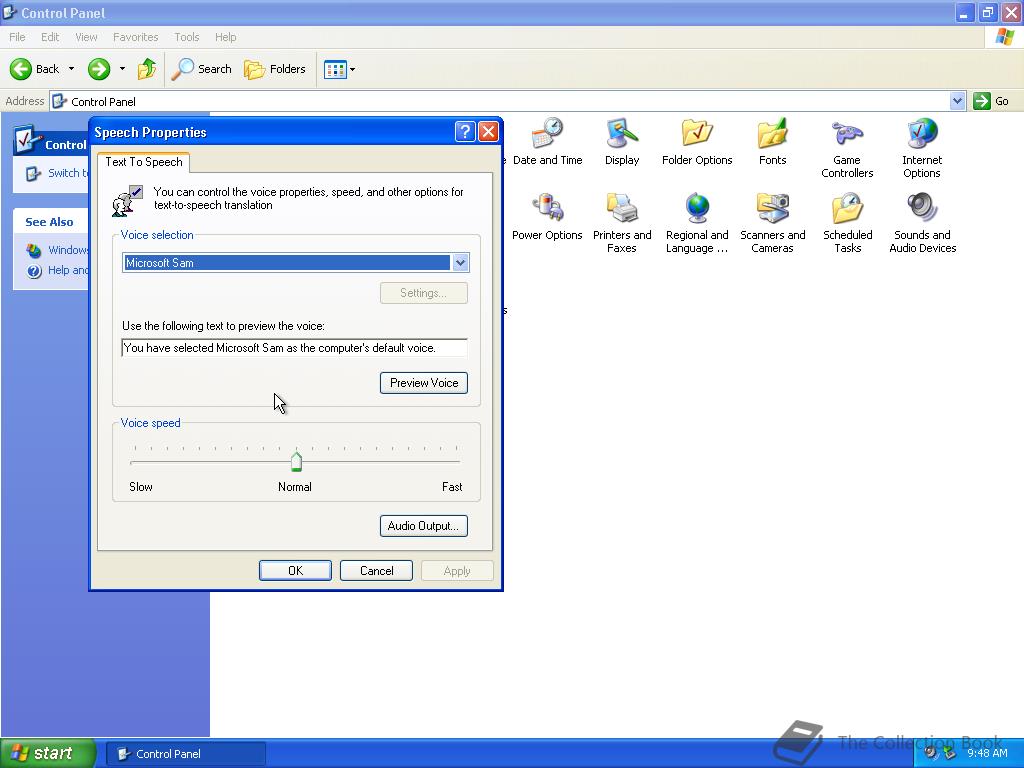The width and height of the screenshot is (1024, 768).
Task: Open Regional and Language Options icon
Action: coord(697,208)
